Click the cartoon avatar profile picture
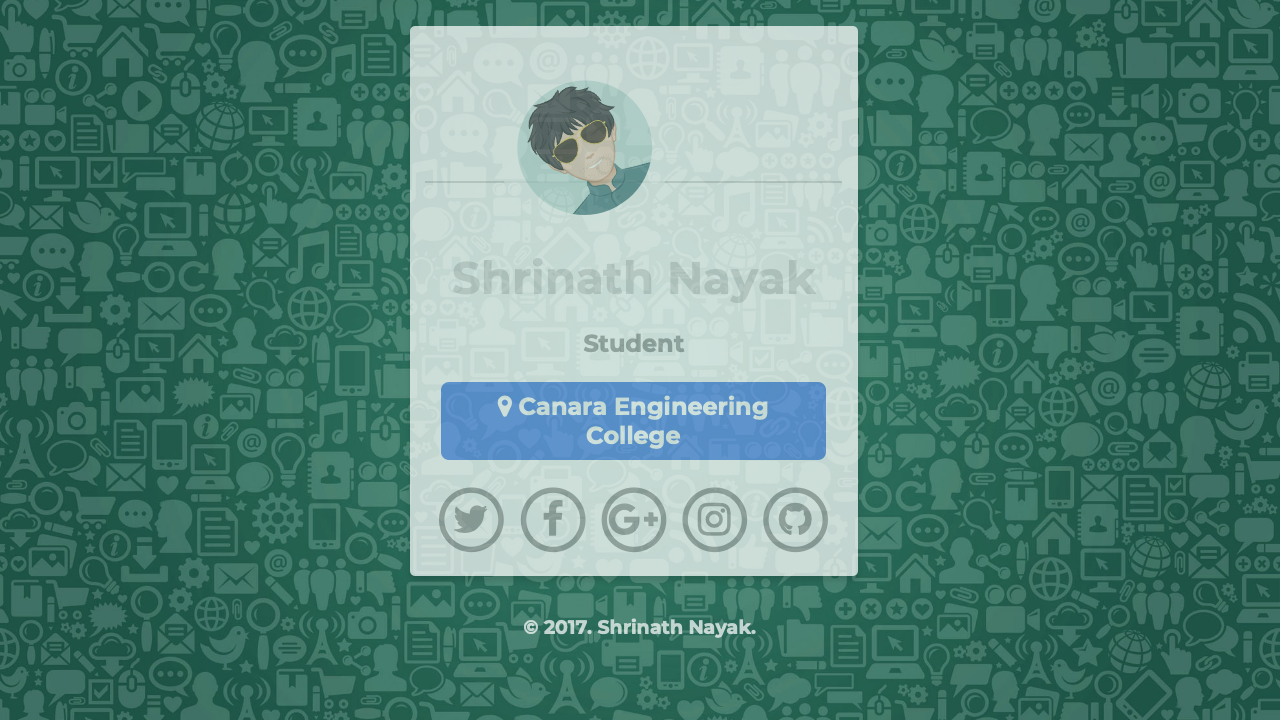Viewport: 1280px width, 720px height. (585, 148)
